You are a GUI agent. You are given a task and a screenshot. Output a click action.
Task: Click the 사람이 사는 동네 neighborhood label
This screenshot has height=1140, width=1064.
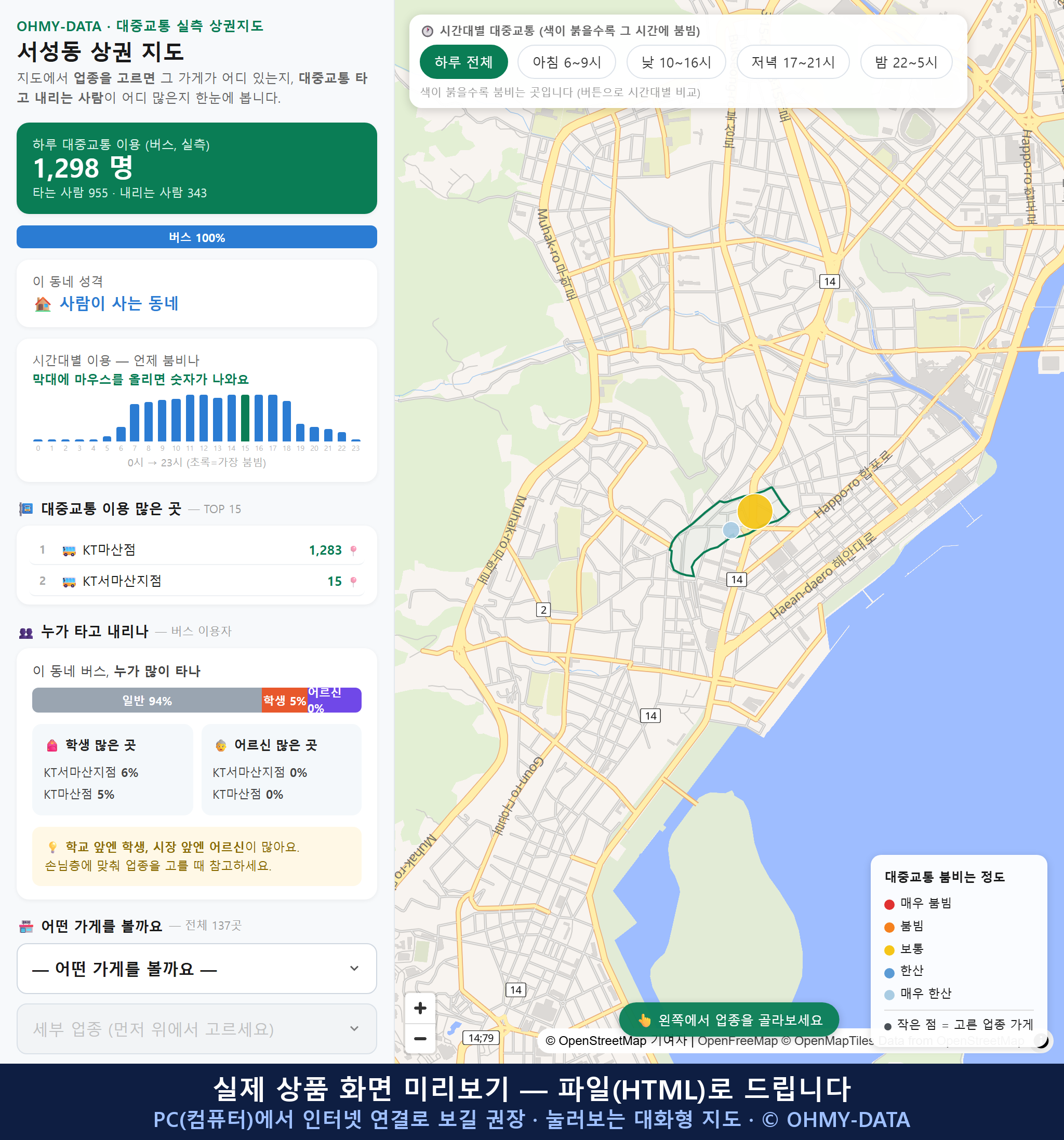tap(119, 303)
